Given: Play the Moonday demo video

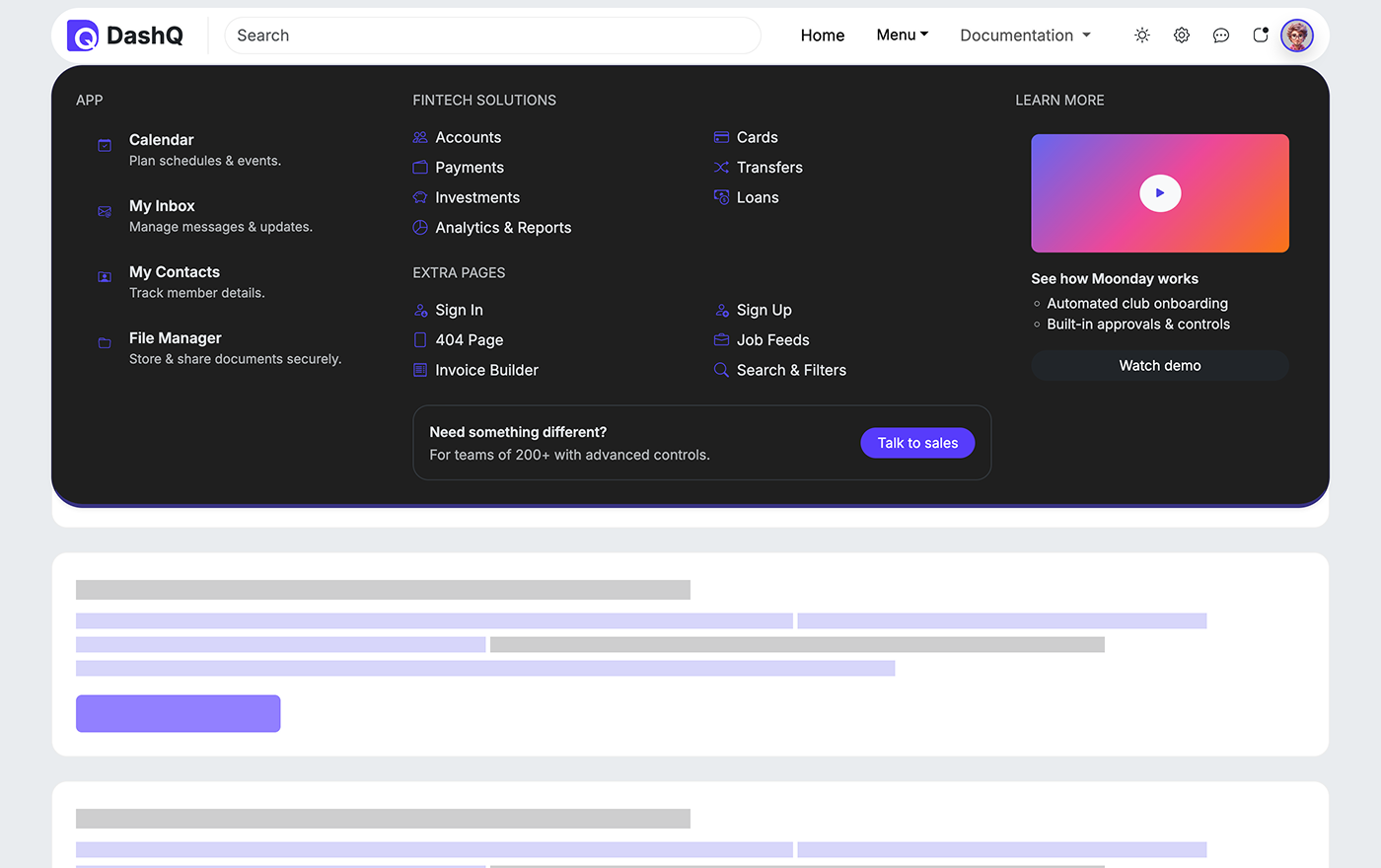Looking at the screenshot, I should click(1160, 193).
